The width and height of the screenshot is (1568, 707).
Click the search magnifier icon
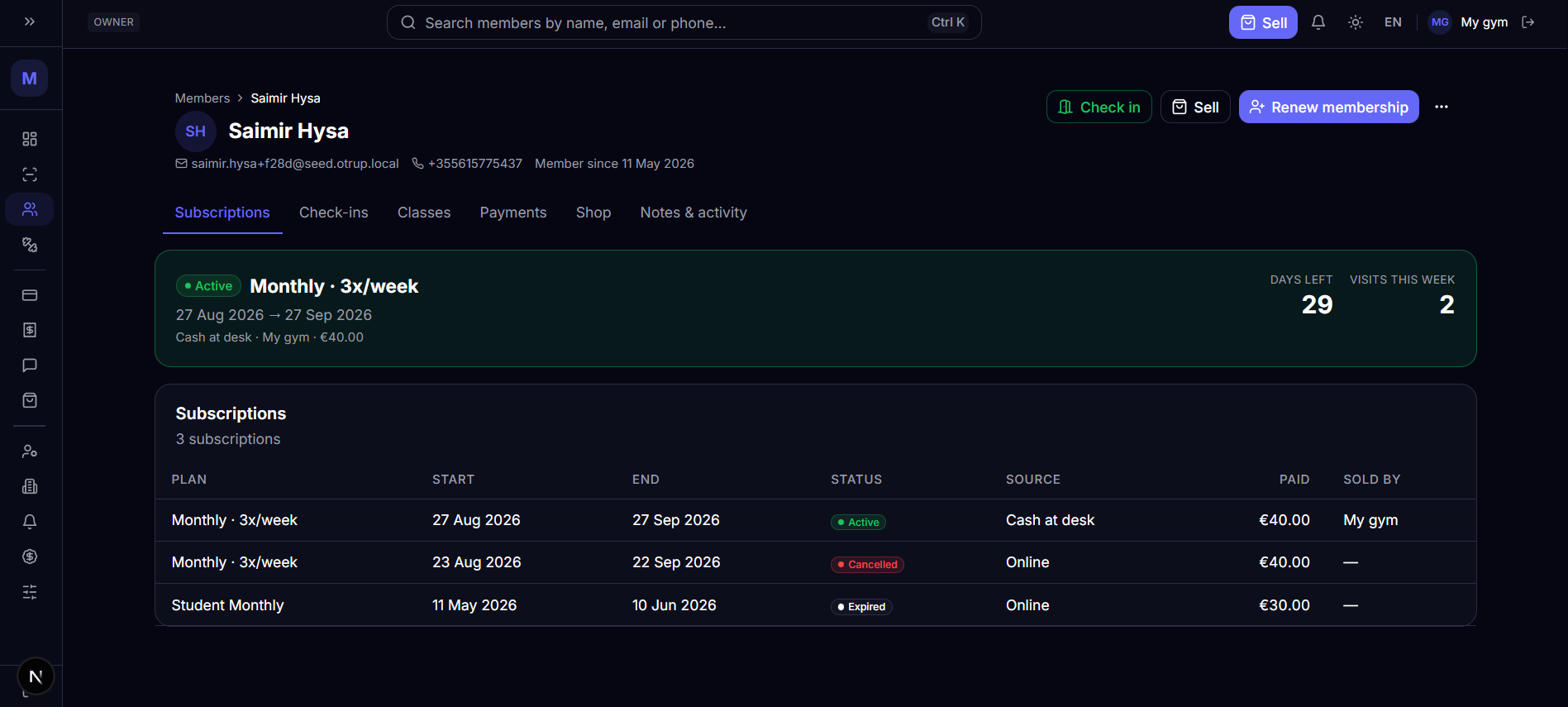408,22
